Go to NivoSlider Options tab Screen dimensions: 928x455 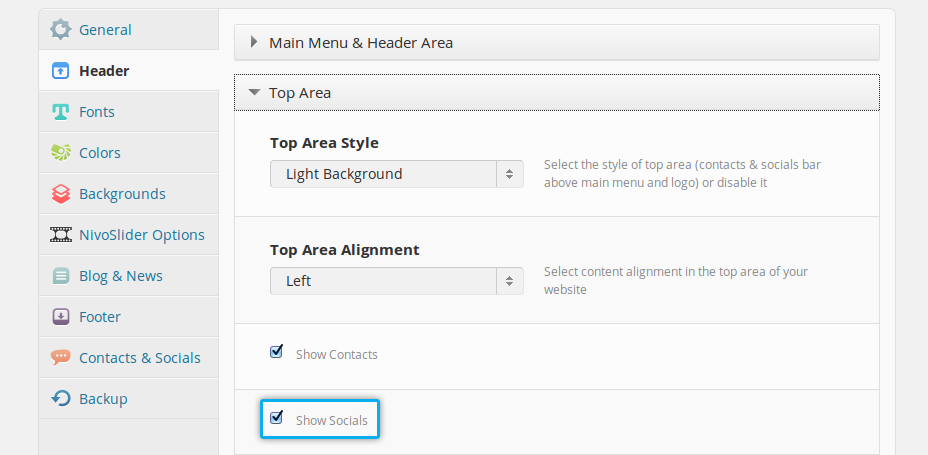pyautogui.click(x=142, y=235)
